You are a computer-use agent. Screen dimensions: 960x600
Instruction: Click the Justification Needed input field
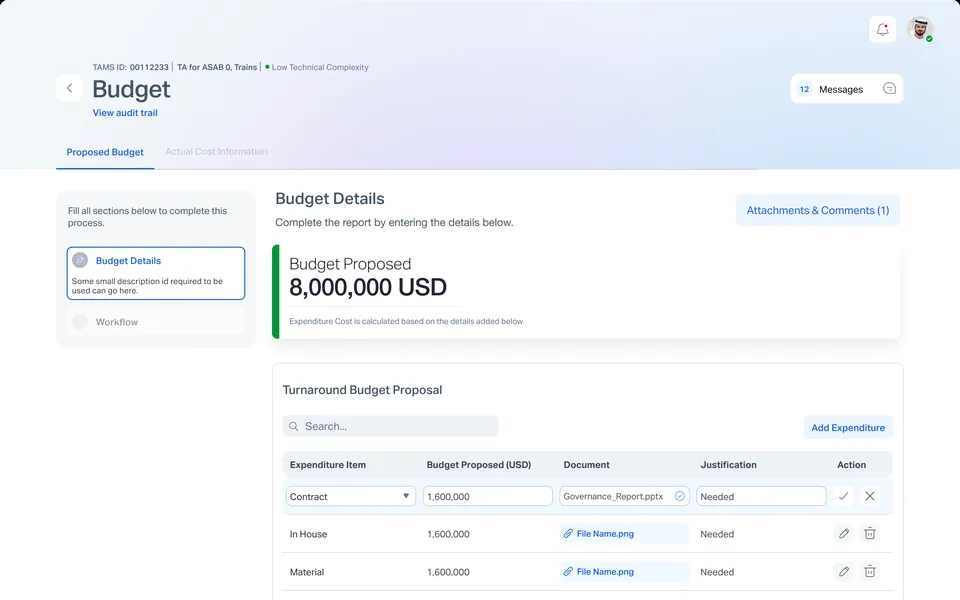(761, 496)
